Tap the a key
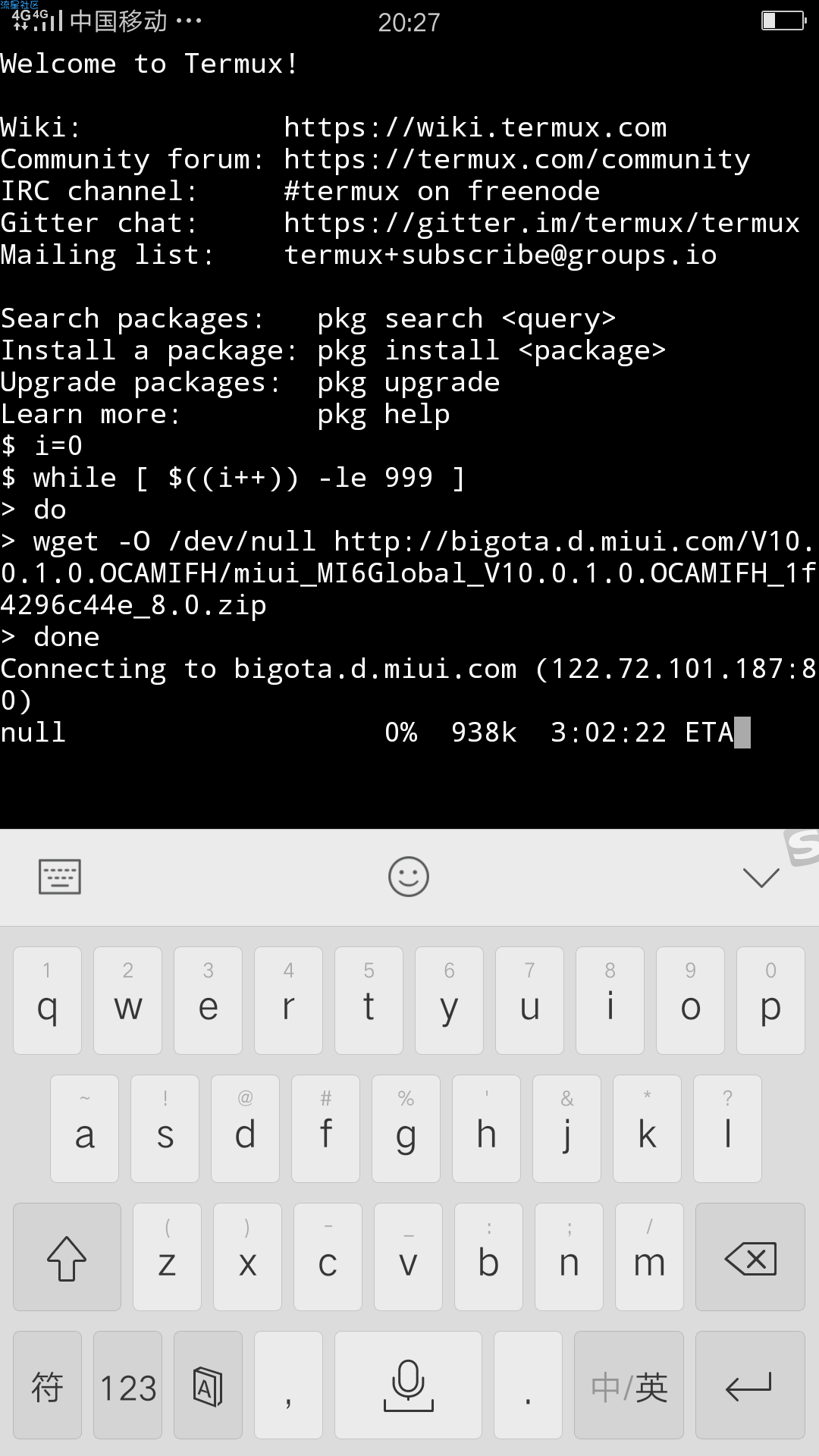The image size is (819, 1456). pyautogui.click(x=84, y=1128)
